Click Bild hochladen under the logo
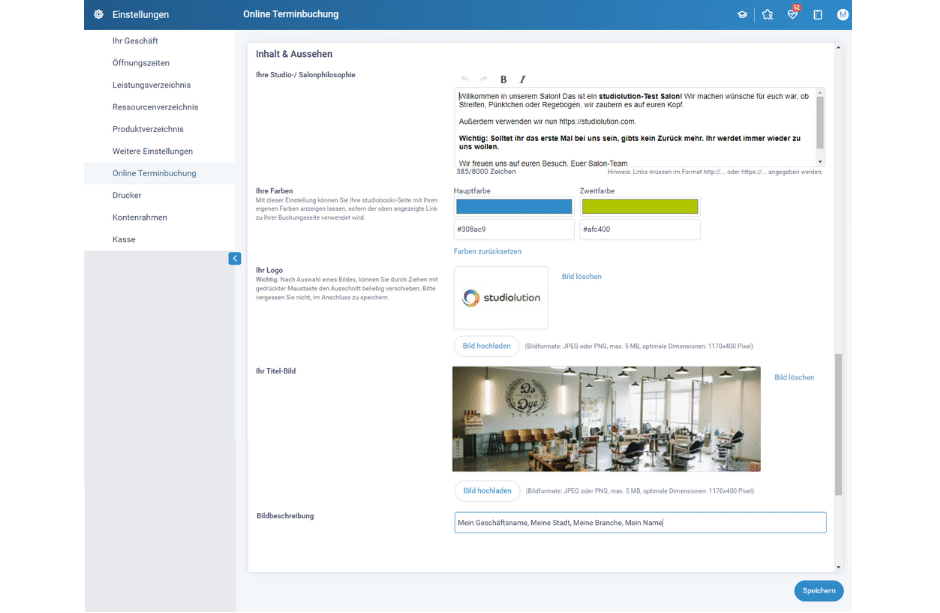This screenshot has width=940, height=613. 486,346
